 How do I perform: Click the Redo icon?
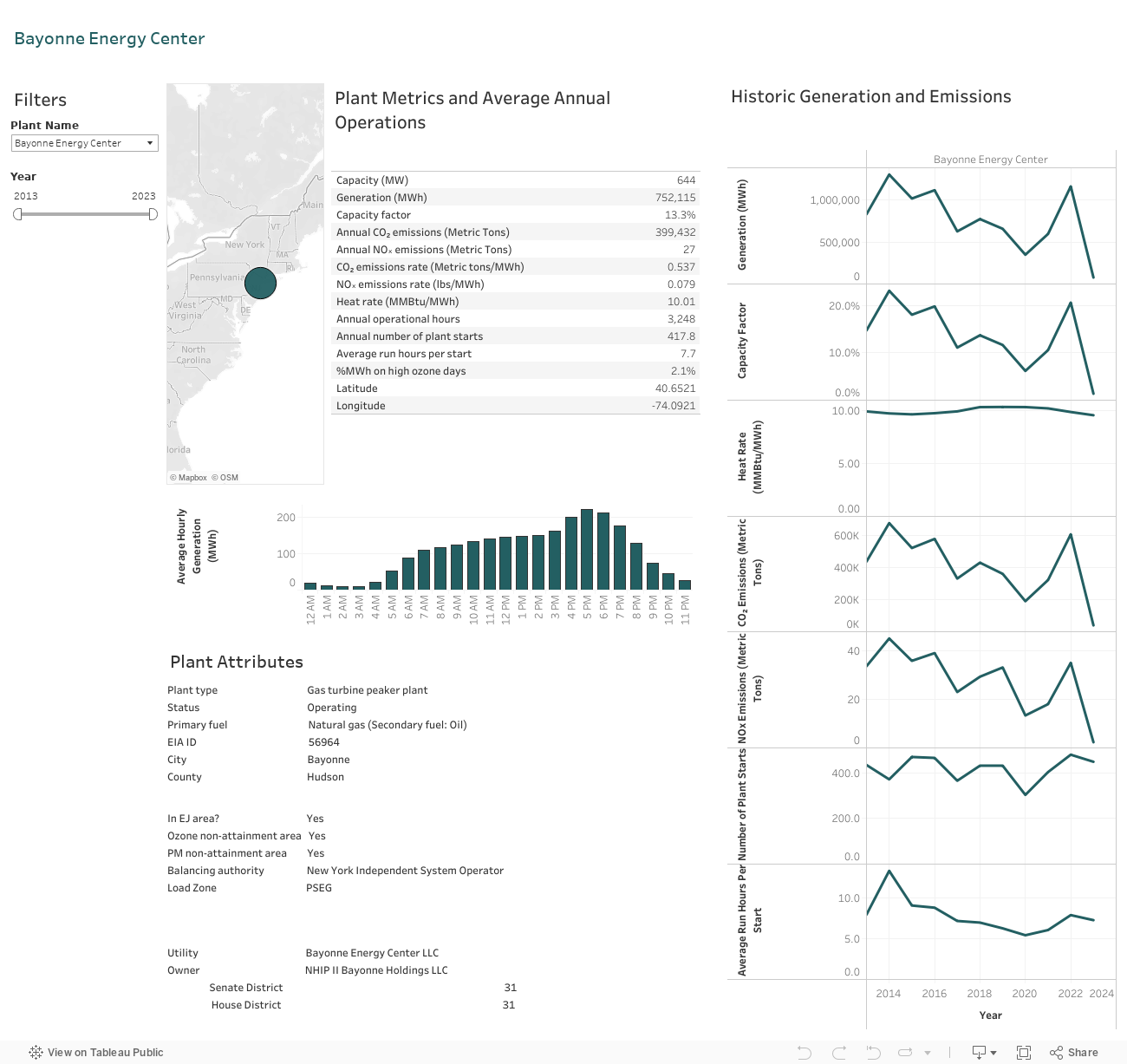(839, 1053)
